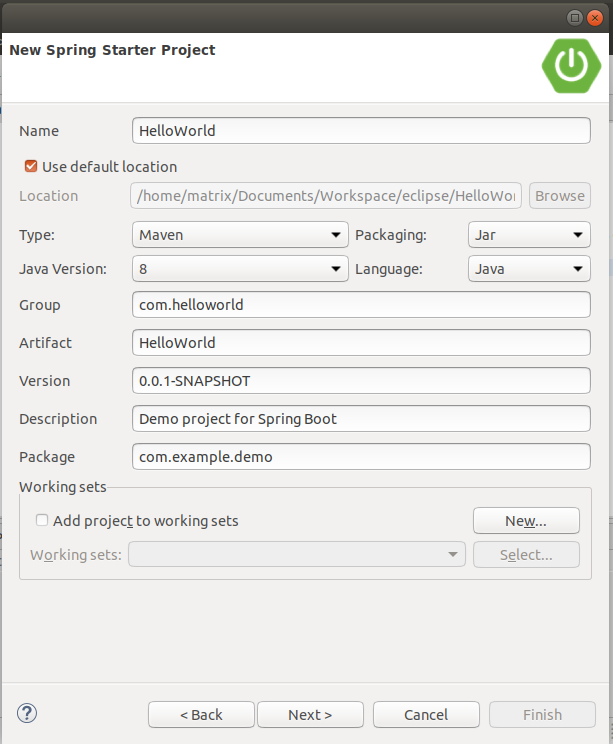Image resolution: width=613 pixels, height=744 pixels.
Task: Close the New Spring Starter Project dialog
Action: (x=595, y=18)
